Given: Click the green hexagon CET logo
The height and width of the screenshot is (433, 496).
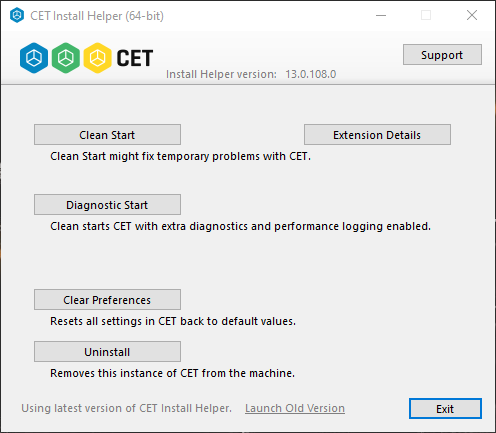Looking at the screenshot, I should 66,58.
